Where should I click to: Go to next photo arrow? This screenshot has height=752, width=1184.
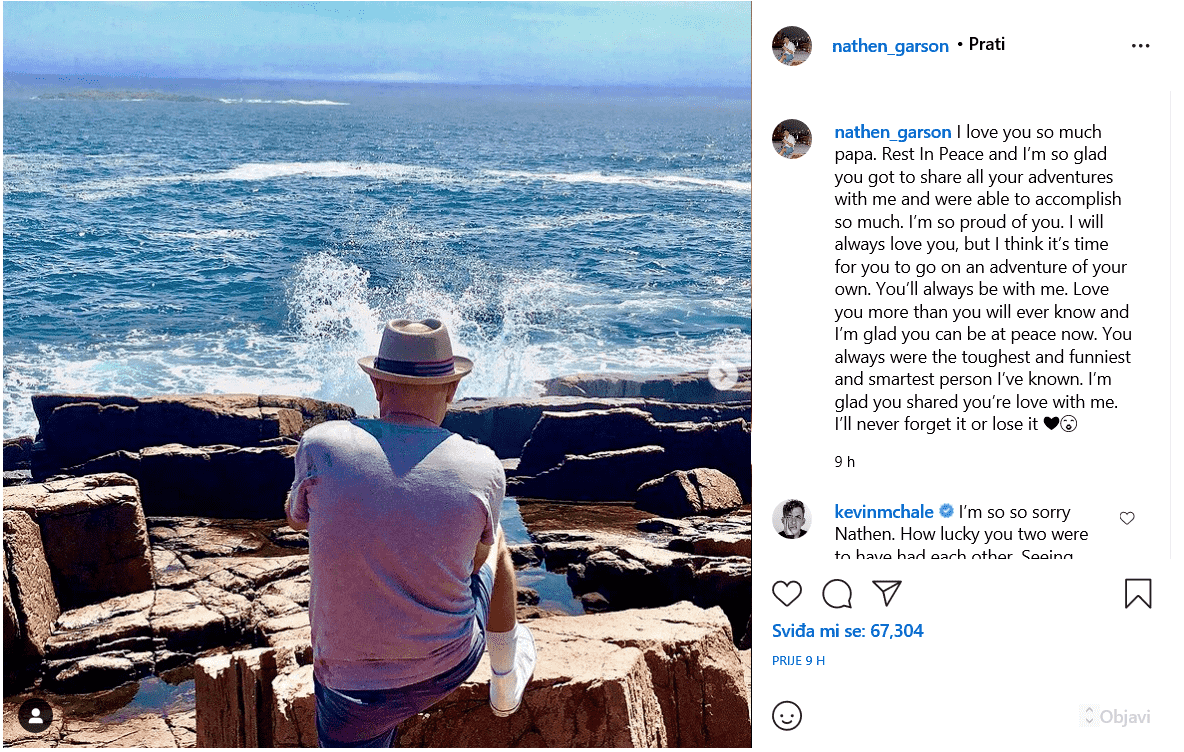coord(723,376)
